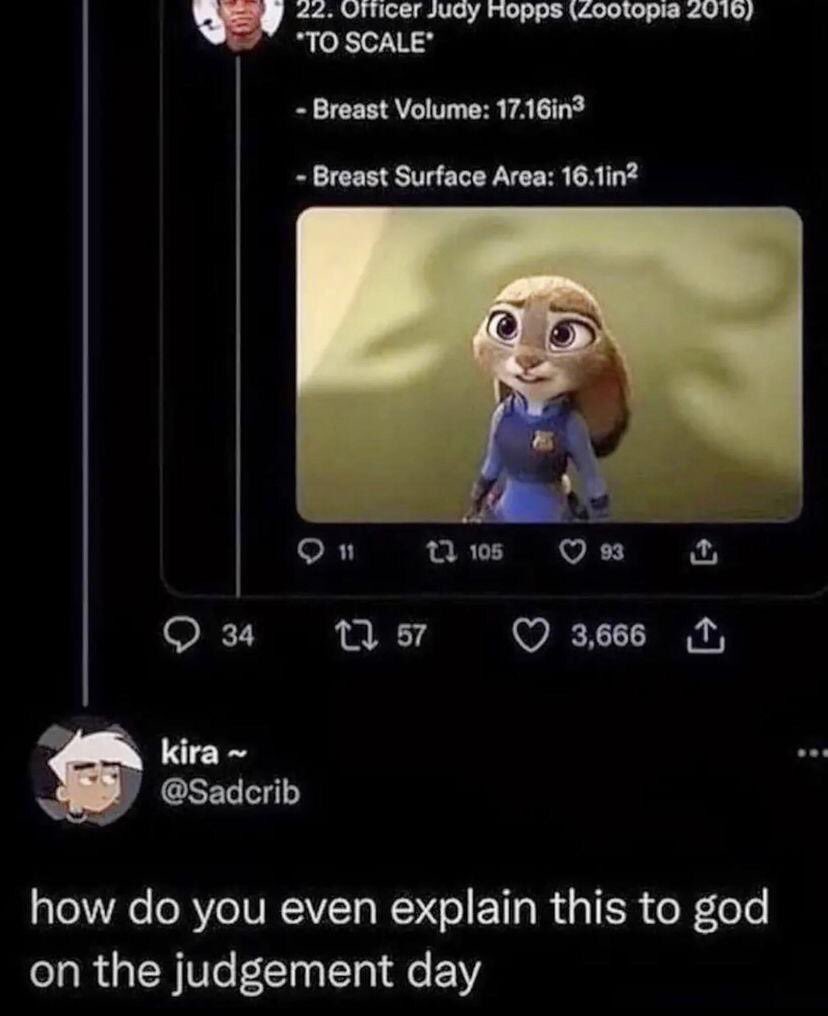Like the quoted tweet with 93 likes

[x=572, y=551]
